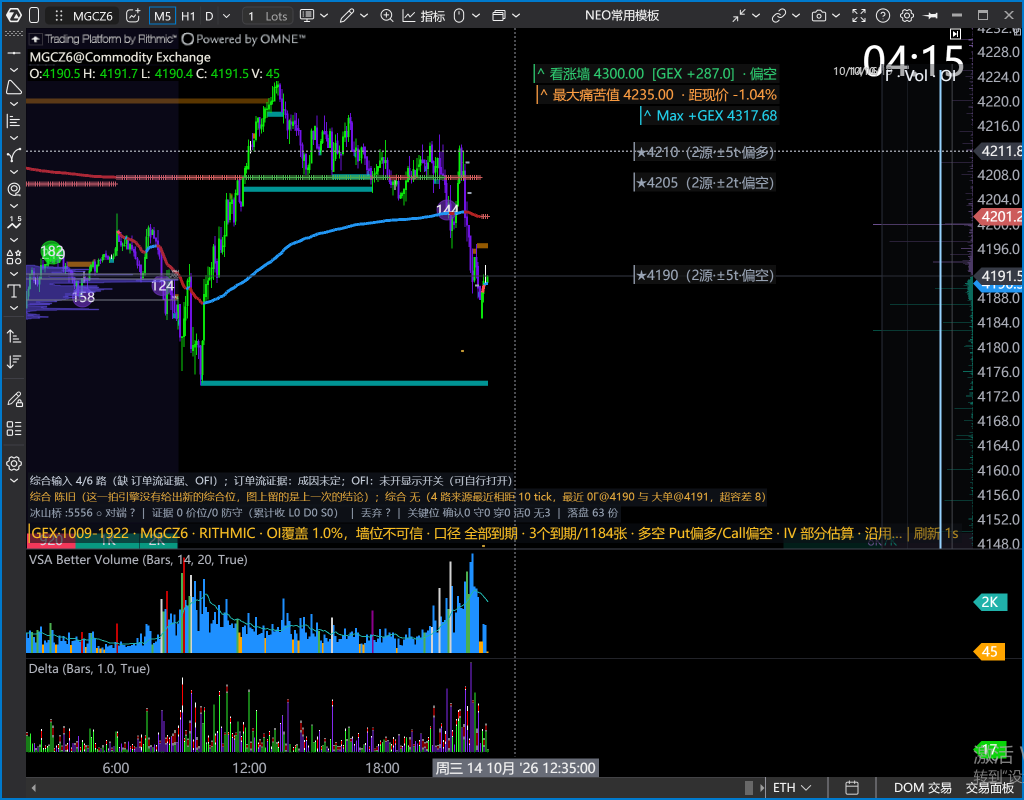Select the horizontal line tool
1024x800 pixels.
14,53
